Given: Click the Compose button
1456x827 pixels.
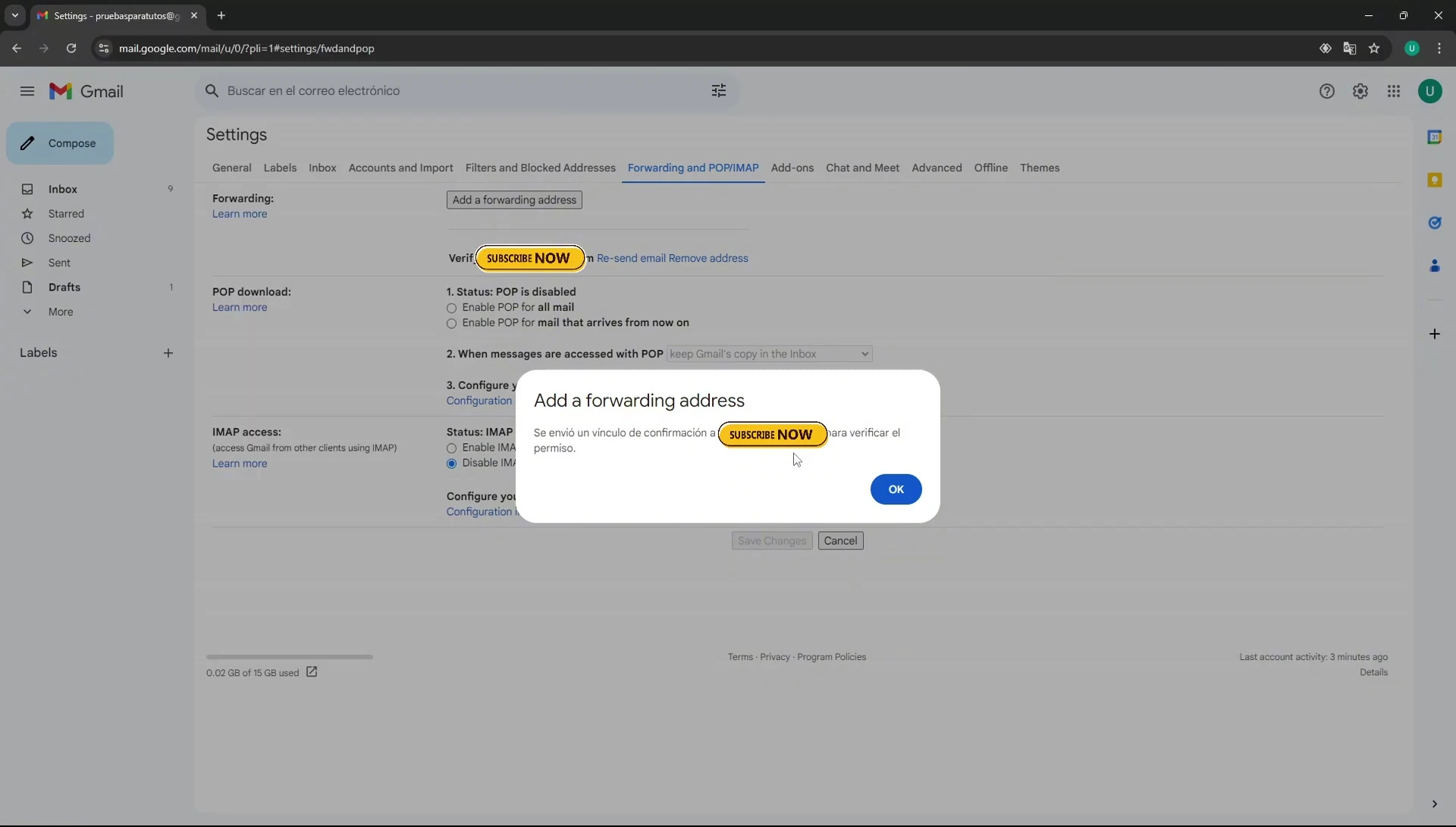Looking at the screenshot, I should pos(60,143).
